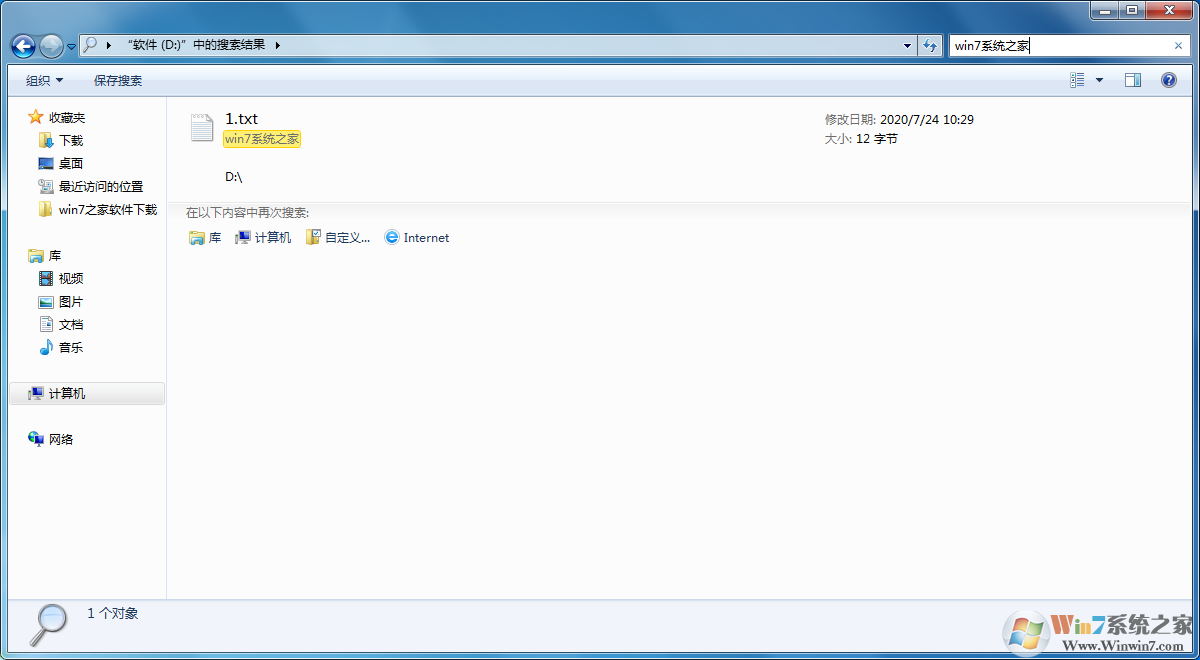This screenshot has width=1200, height=660.
Task: Toggle the preview pane
Action: point(1133,79)
